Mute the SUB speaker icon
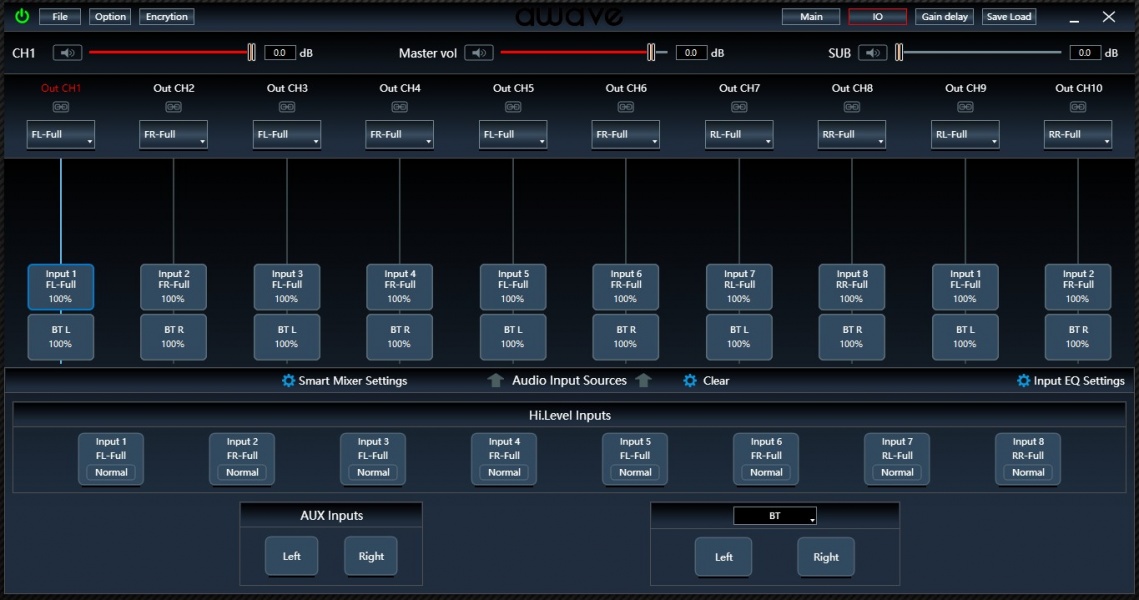This screenshot has width=1139, height=600. tap(872, 53)
